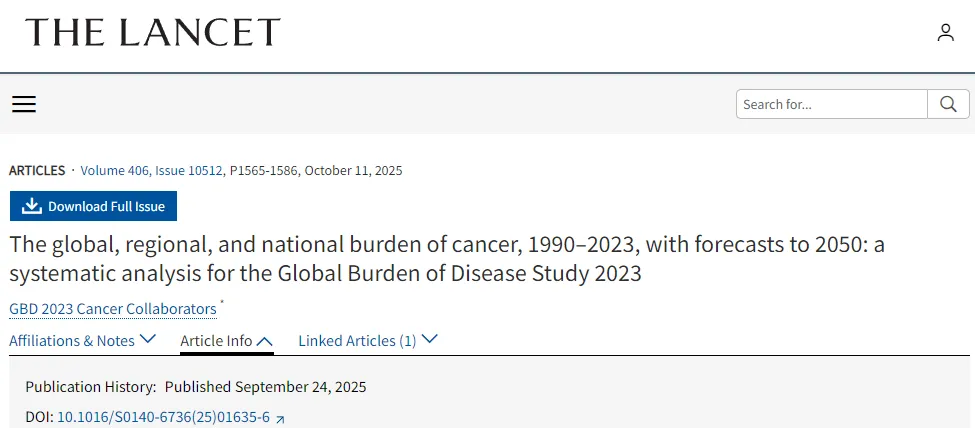Click the page range P1565-1586 text
Screen dimensions: 975x428
(x=263, y=171)
